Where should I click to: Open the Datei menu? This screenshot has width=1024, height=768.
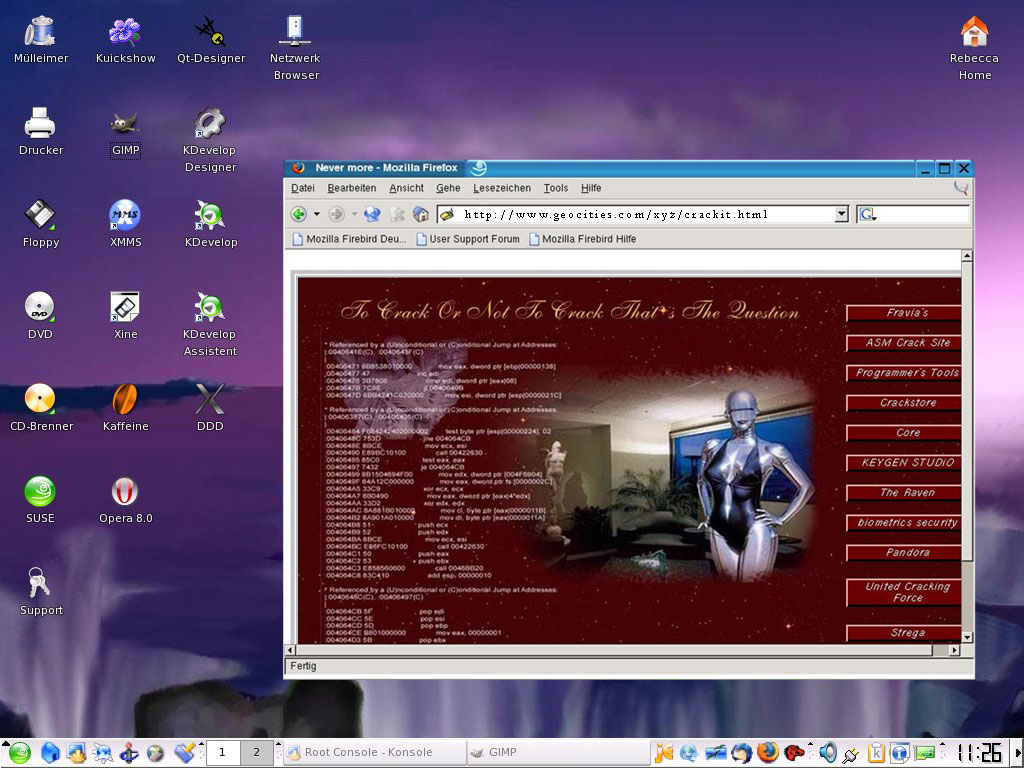click(x=302, y=188)
